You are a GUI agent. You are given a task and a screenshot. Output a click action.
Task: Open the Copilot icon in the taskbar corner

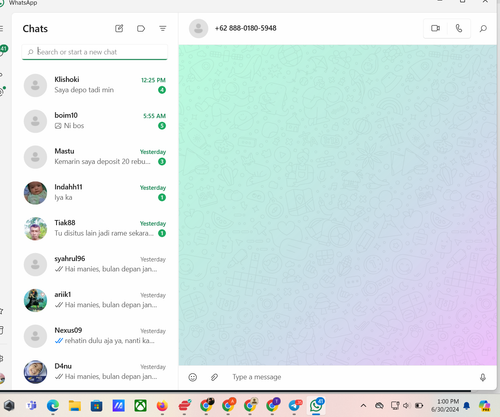click(x=484, y=406)
